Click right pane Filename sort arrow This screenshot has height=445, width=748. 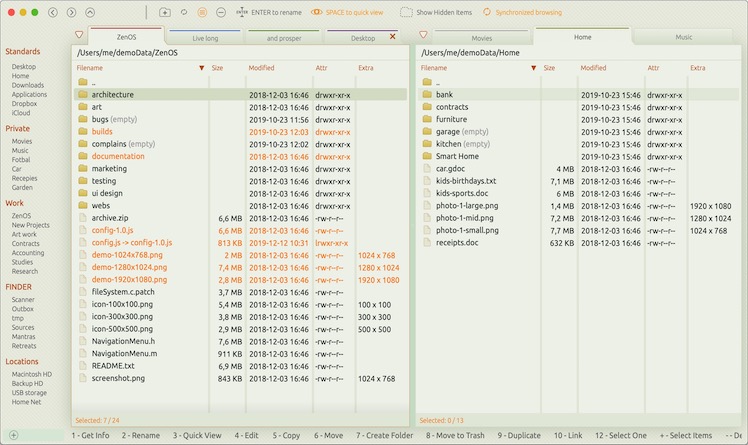pos(533,68)
